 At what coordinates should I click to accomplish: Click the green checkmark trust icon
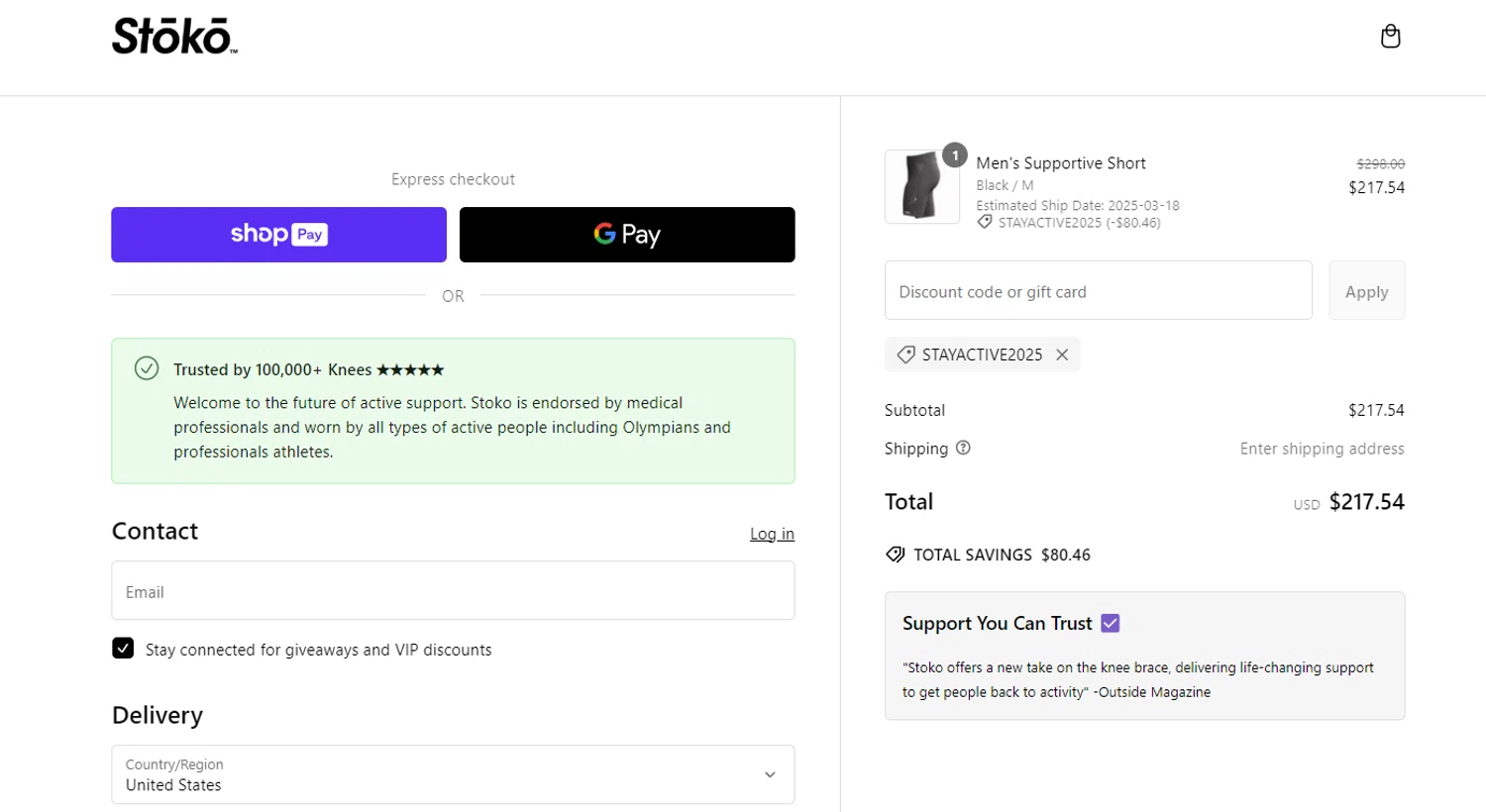click(147, 368)
